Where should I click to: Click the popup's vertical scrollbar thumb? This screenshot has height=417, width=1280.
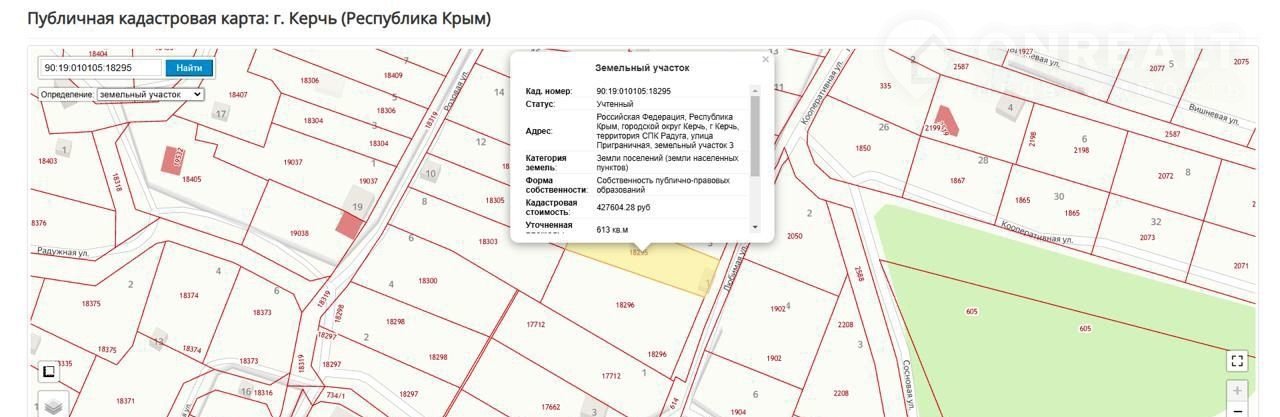click(x=755, y=135)
